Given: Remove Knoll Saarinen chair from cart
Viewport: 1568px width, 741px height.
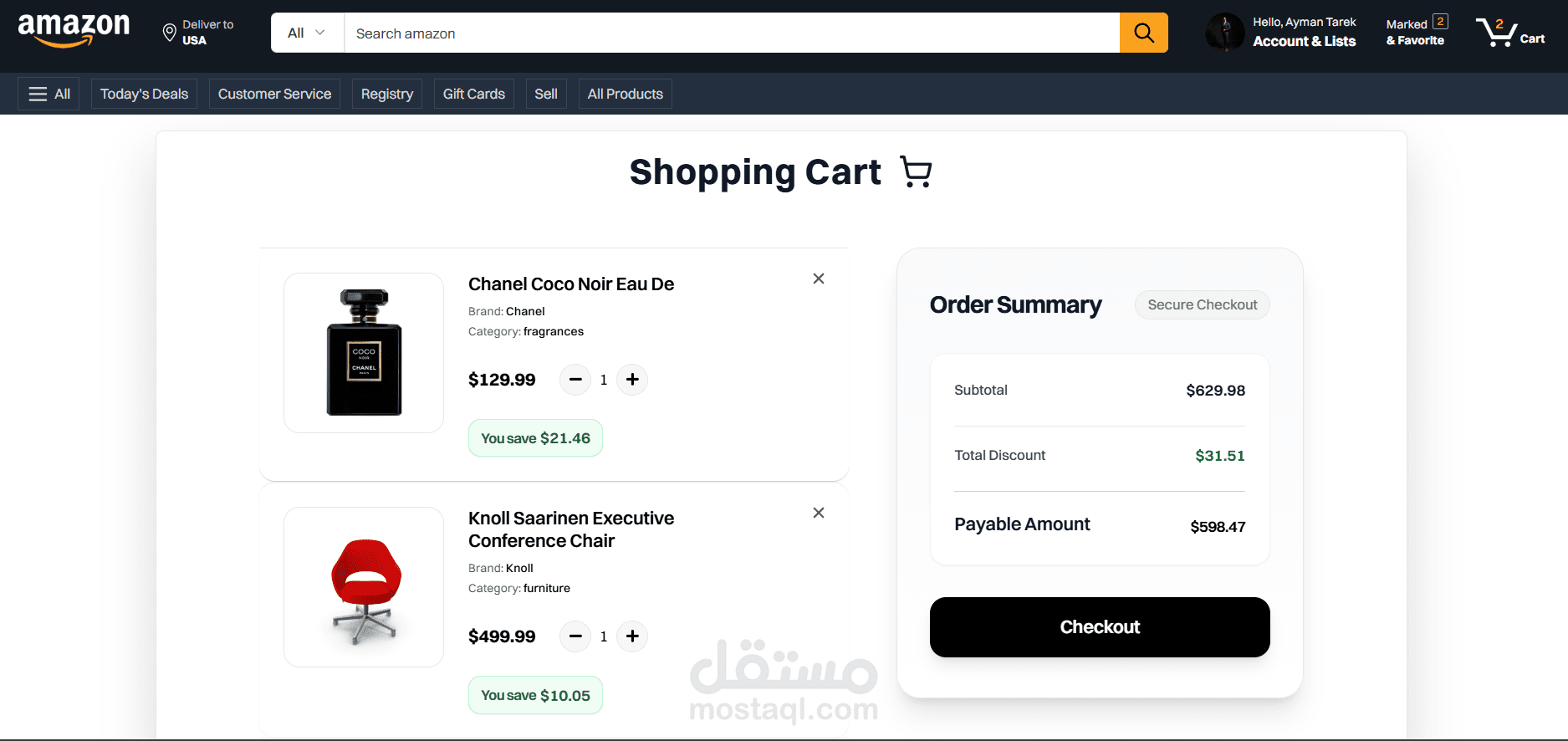Looking at the screenshot, I should (x=819, y=513).
